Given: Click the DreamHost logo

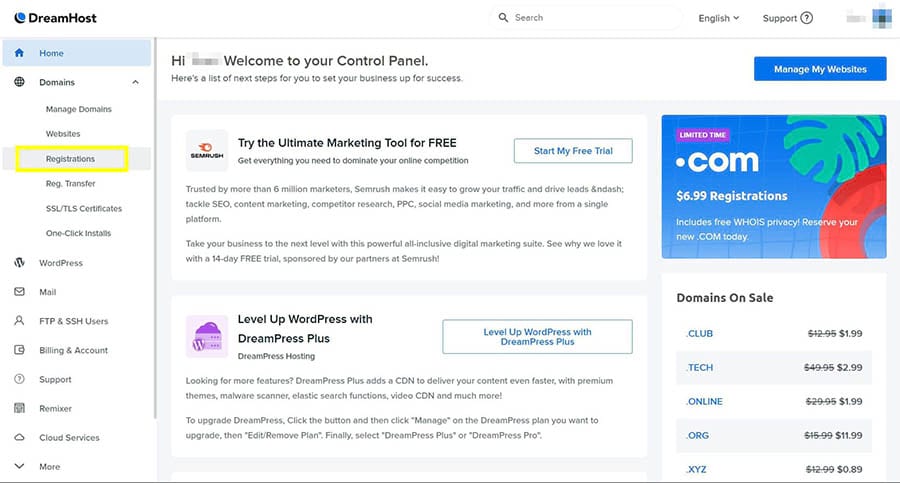Looking at the screenshot, I should (56, 18).
